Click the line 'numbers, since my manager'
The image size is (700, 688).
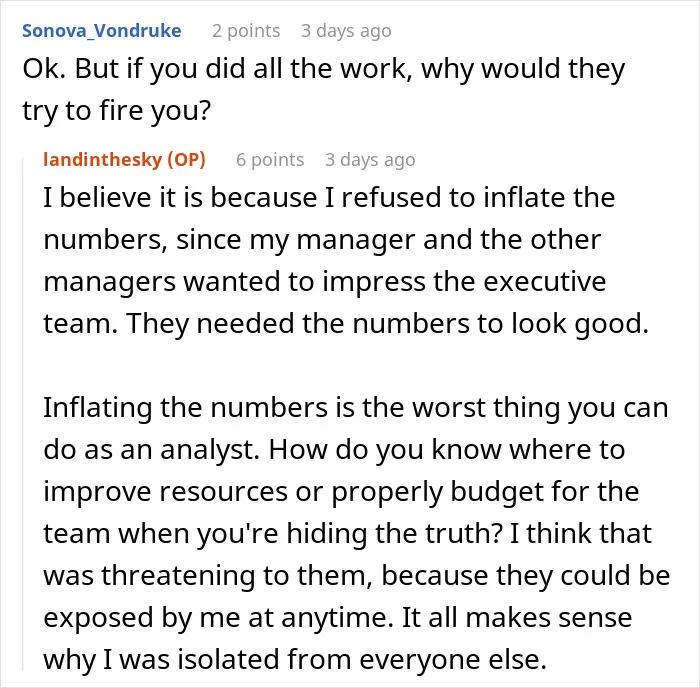click(x=322, y=240)
